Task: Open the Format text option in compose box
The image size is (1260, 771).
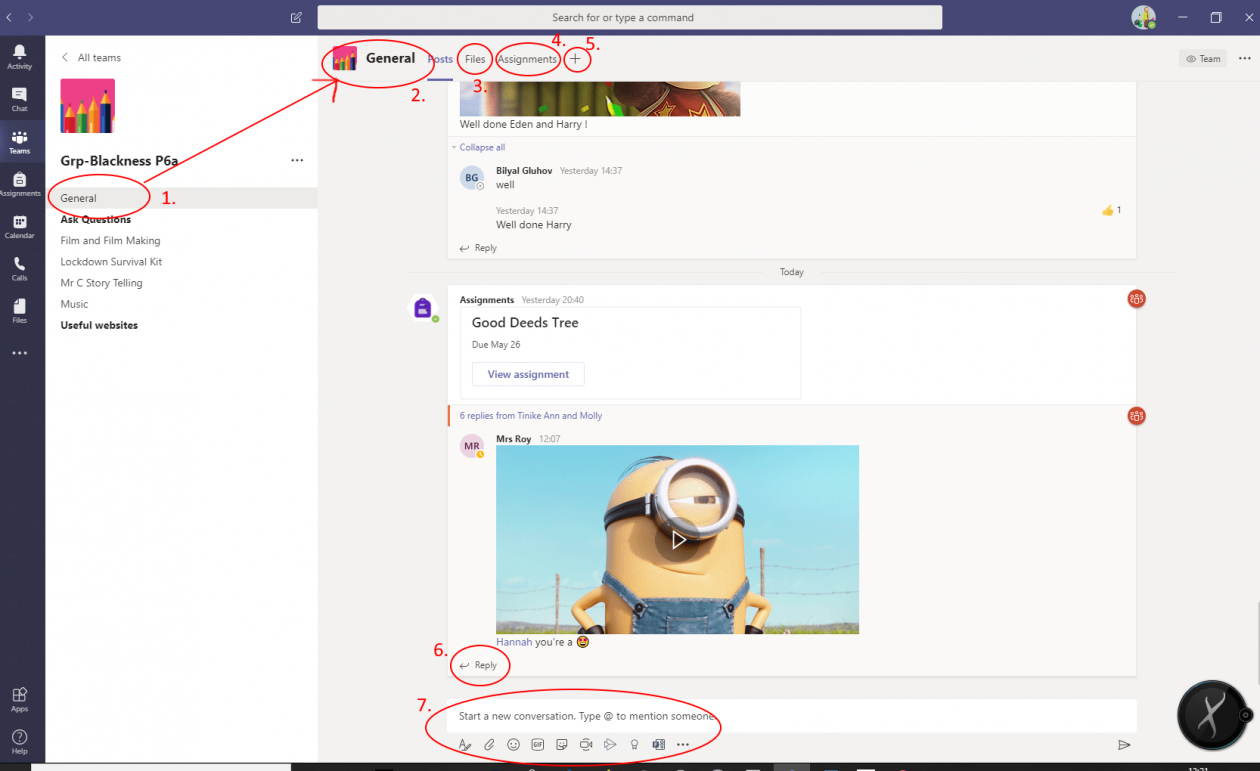Action: (464, 744)
